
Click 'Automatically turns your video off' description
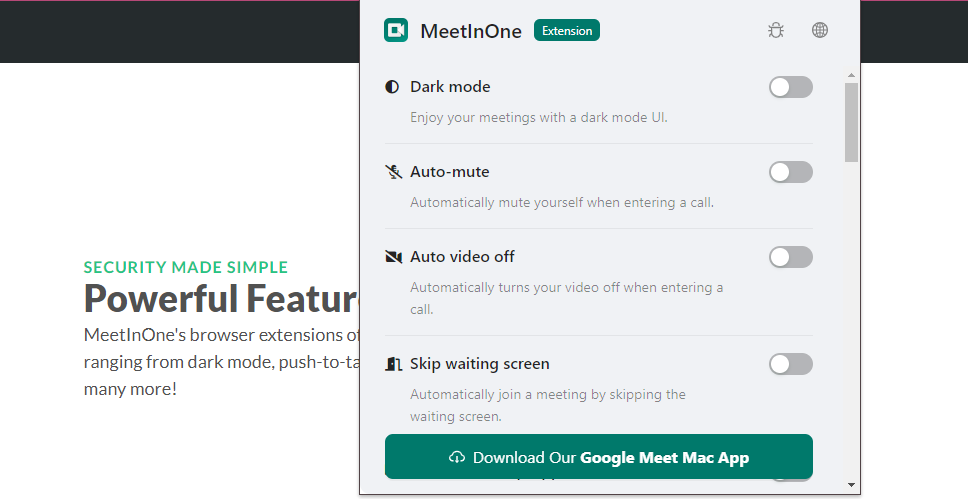[567, 298]
